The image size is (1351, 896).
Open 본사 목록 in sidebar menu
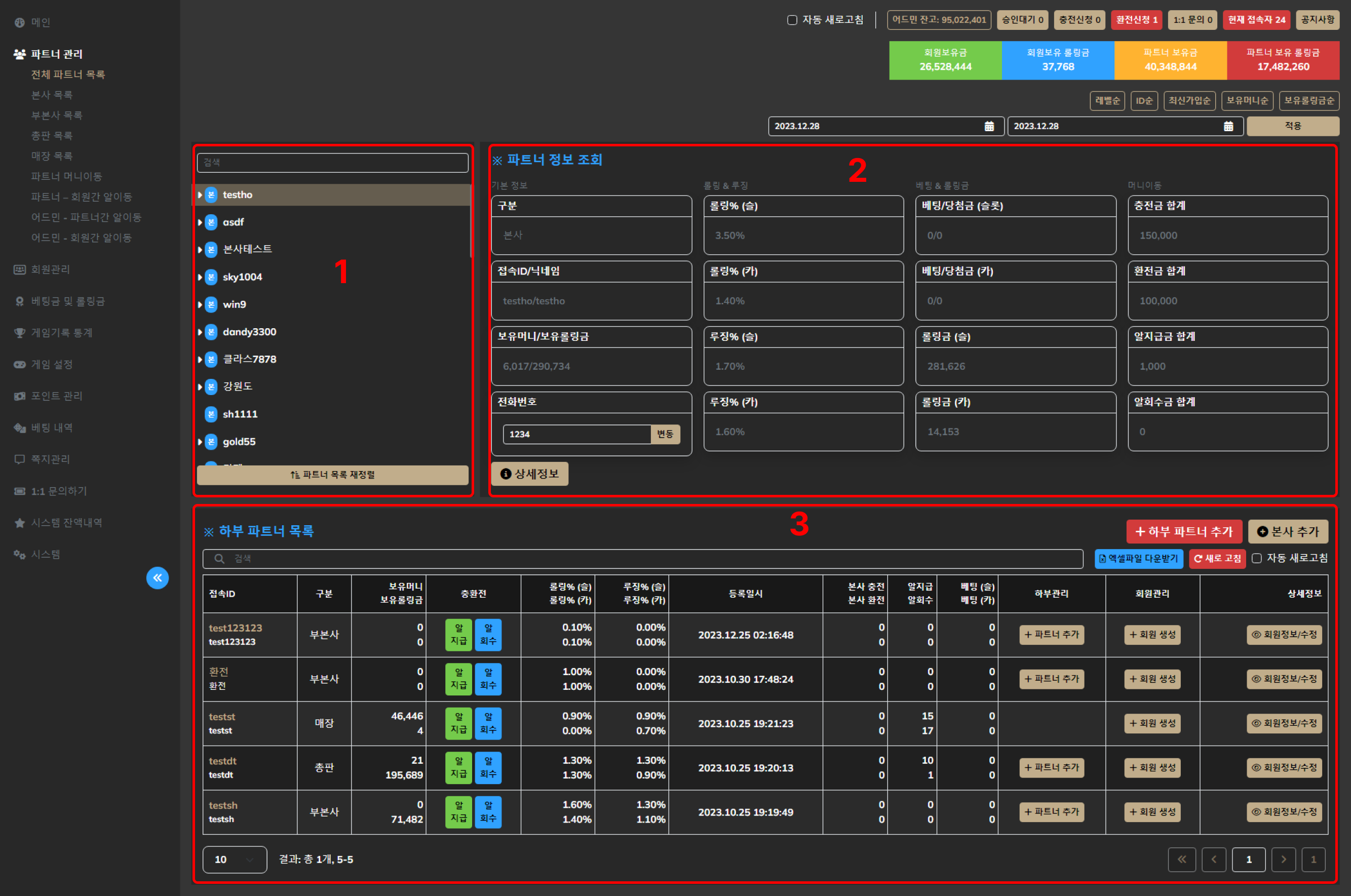pyautogui.click(x=52, y=95)
